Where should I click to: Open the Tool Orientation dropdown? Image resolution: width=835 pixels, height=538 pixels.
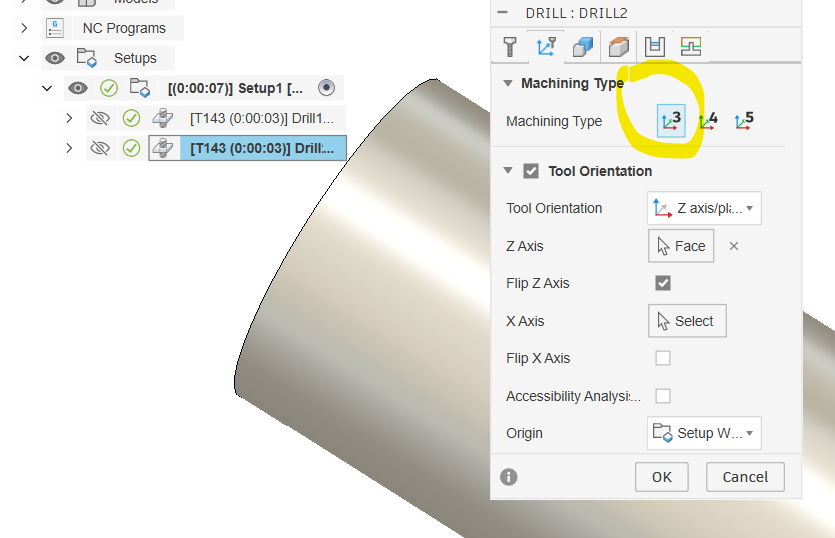coord(704,208)
